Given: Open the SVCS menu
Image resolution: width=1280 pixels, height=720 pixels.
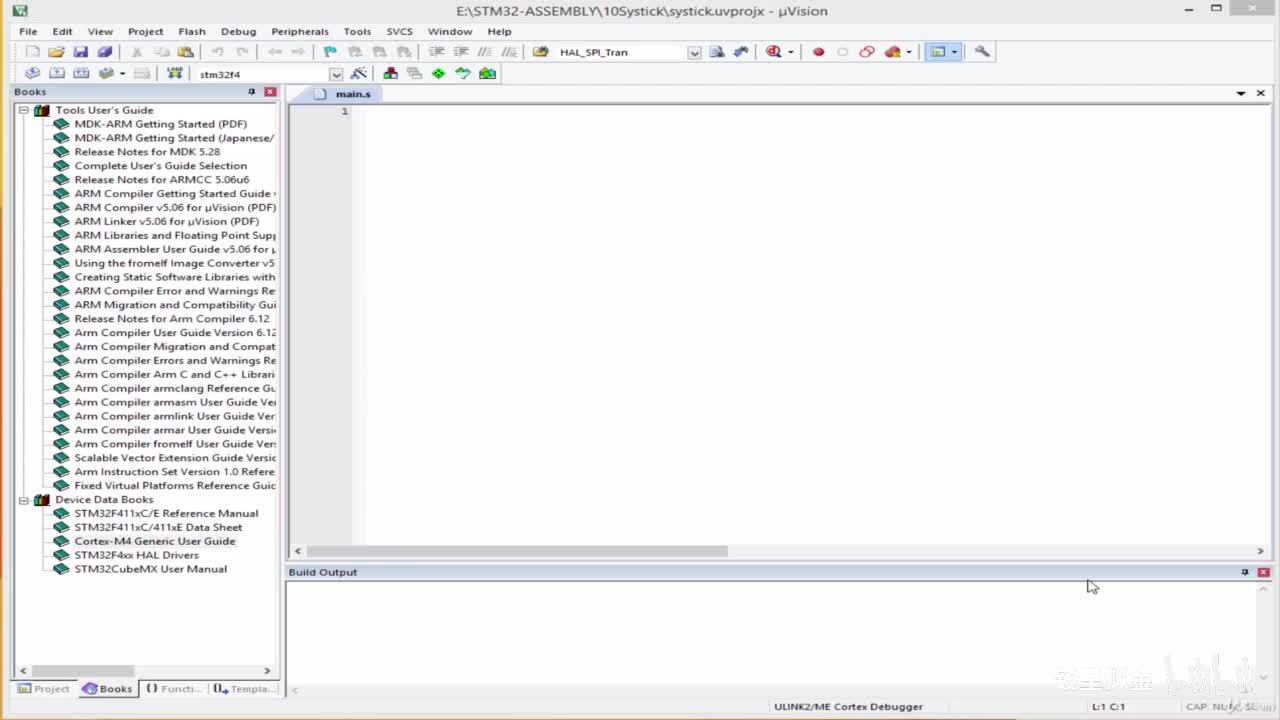Looking at the screenshot, I should pyautogui.click(x=399, y=31).
